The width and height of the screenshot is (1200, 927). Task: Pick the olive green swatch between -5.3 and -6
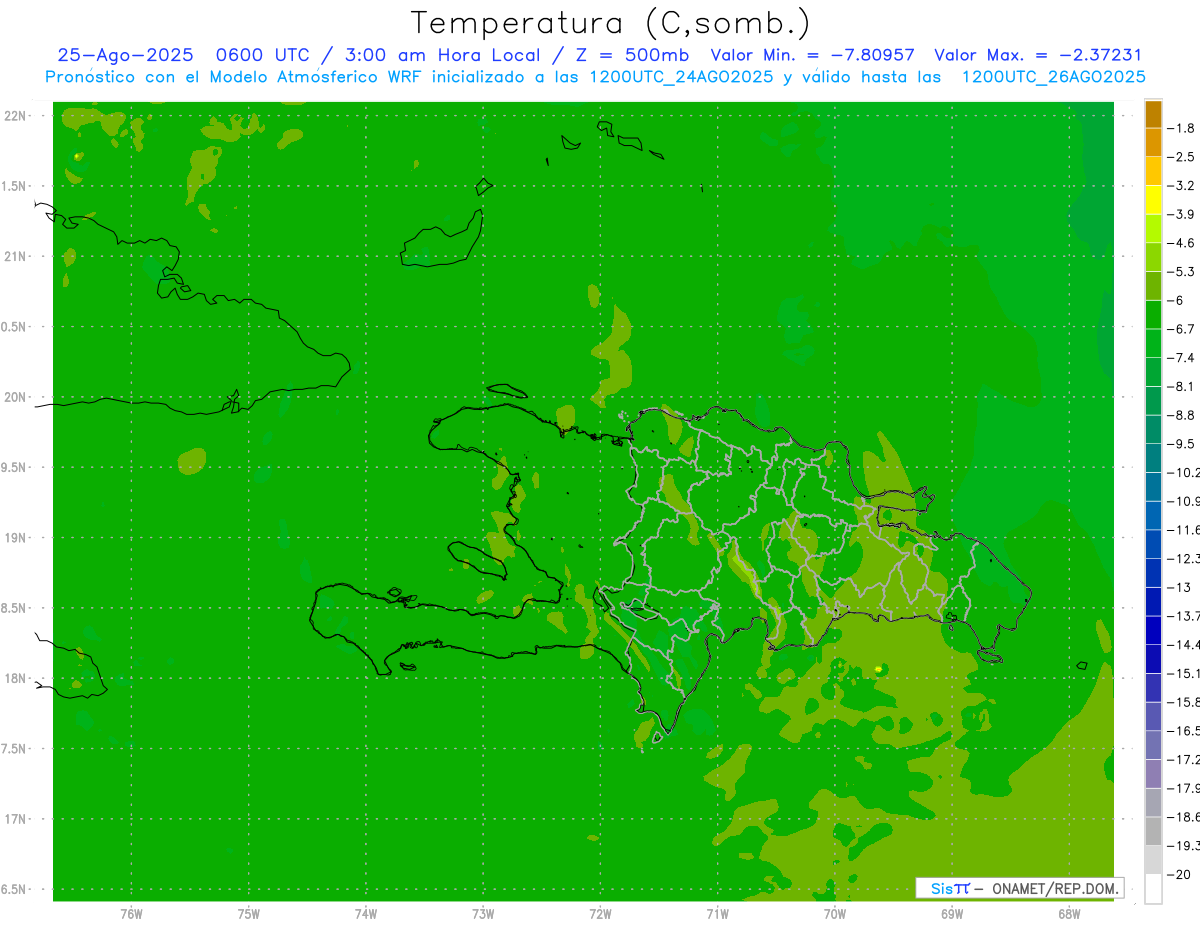(x=1153, y=286)
